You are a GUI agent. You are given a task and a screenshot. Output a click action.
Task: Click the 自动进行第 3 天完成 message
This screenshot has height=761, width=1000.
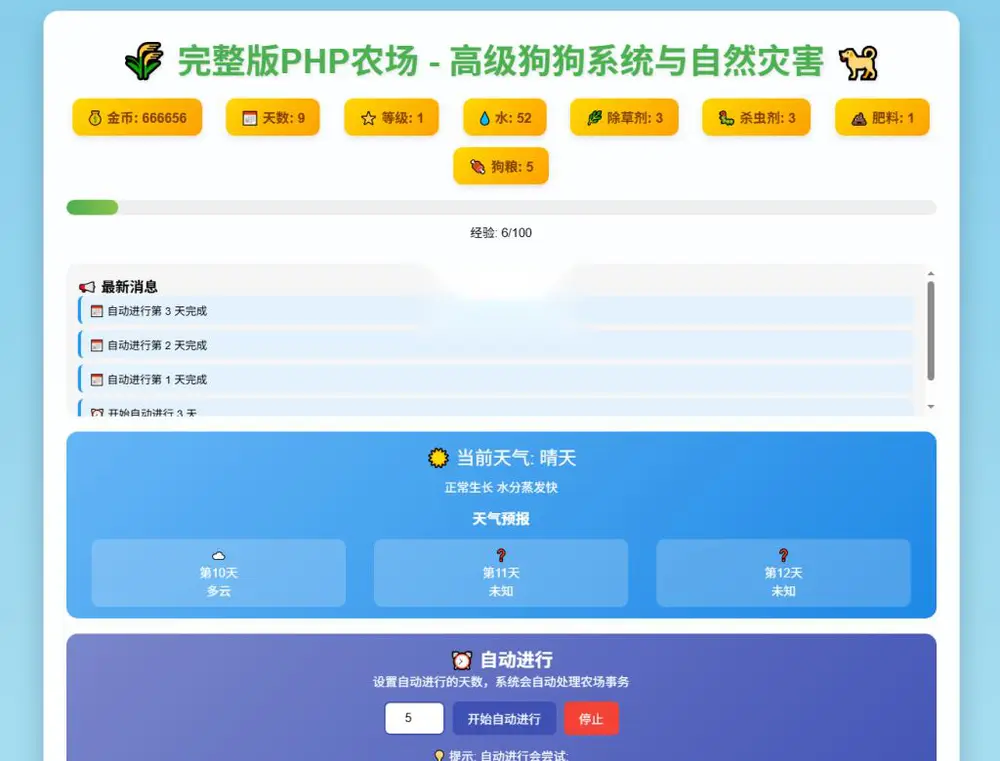pyautogui.click(x=496, y=311)
